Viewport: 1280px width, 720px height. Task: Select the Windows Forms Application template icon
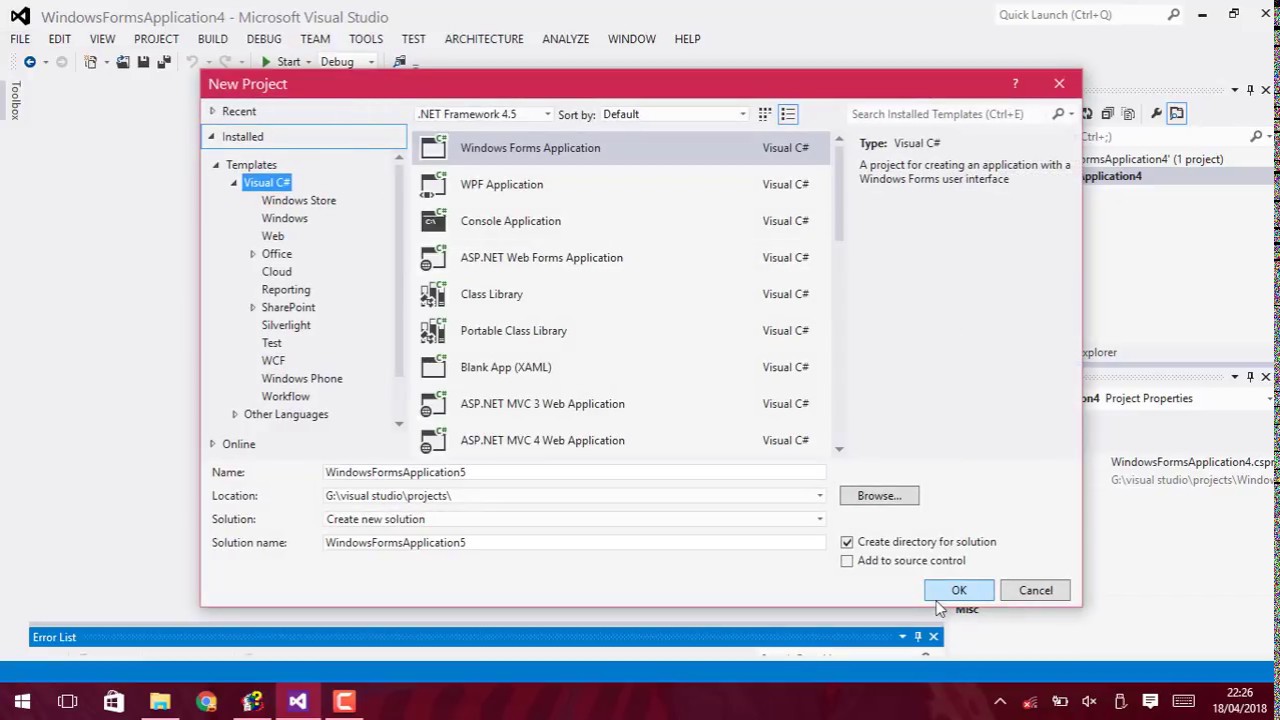click(433, 148)
